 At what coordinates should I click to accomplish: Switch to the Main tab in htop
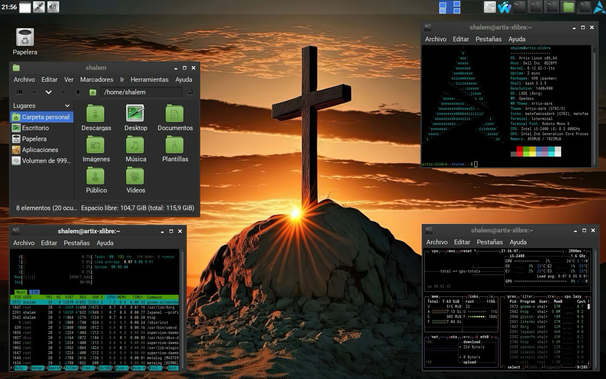(x=21, y=292)
